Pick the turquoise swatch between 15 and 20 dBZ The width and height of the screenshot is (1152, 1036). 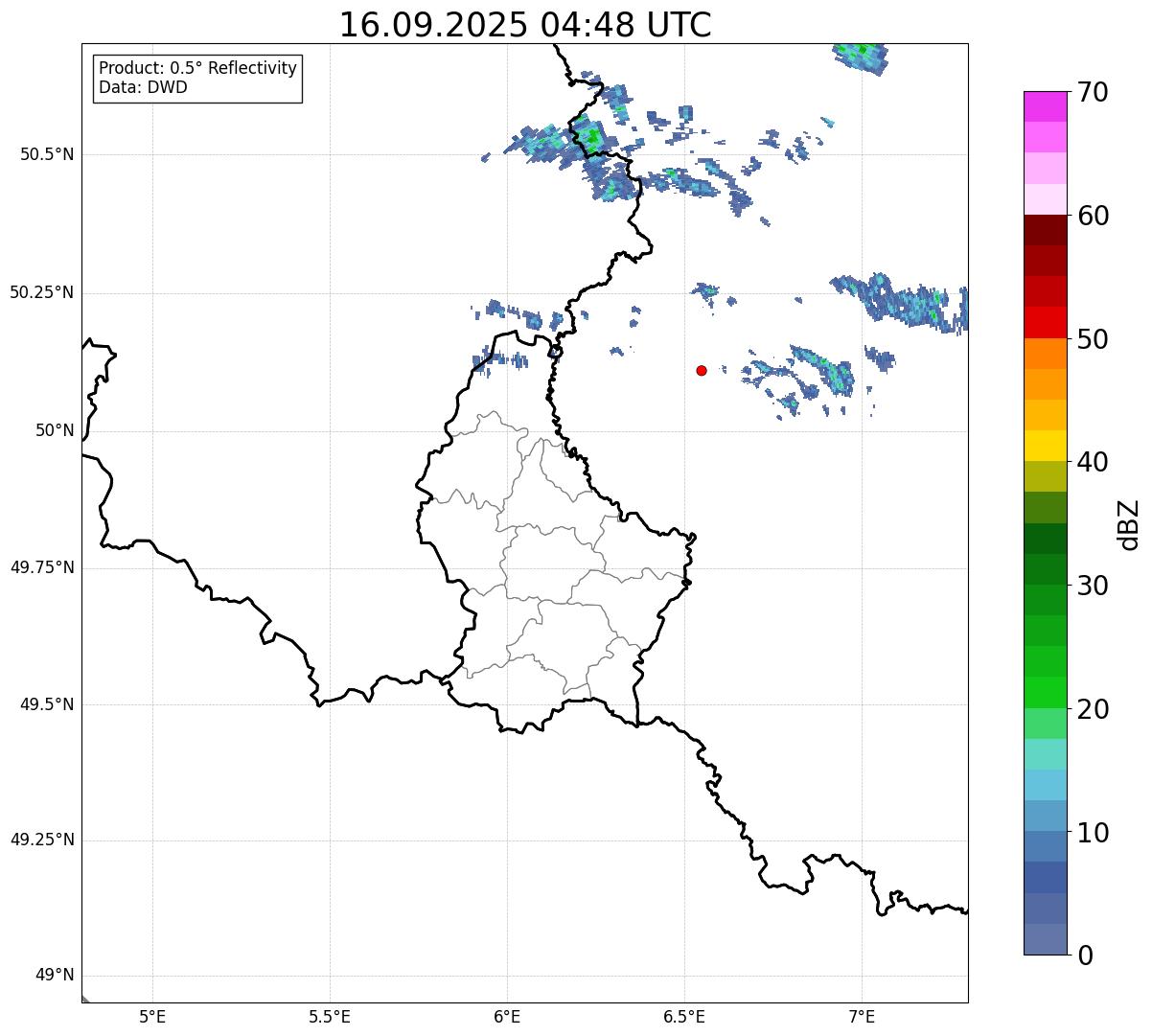(x=1045, y=754)
